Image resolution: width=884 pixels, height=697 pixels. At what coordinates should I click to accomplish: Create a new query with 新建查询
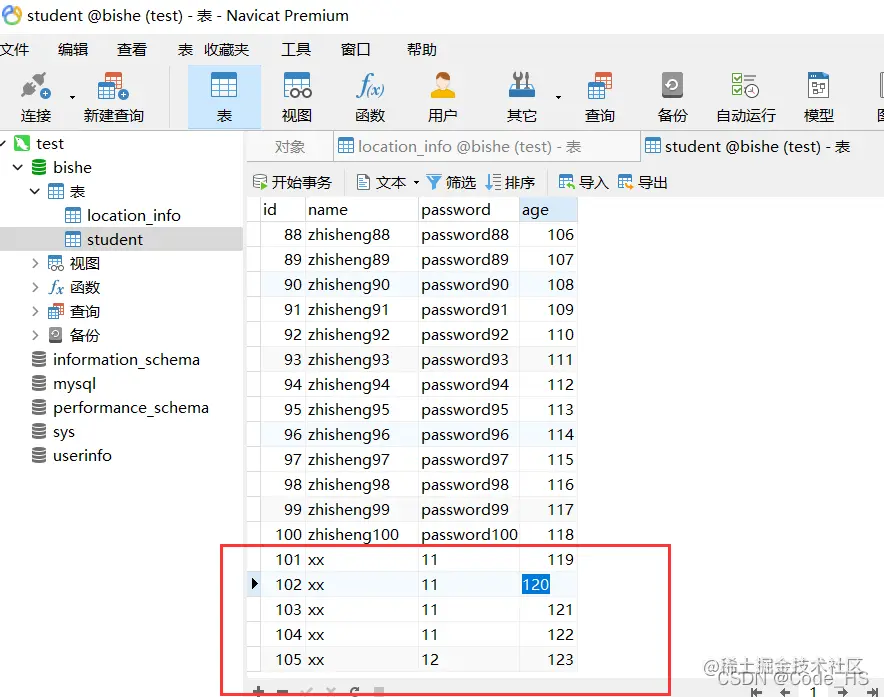(113, 97)
